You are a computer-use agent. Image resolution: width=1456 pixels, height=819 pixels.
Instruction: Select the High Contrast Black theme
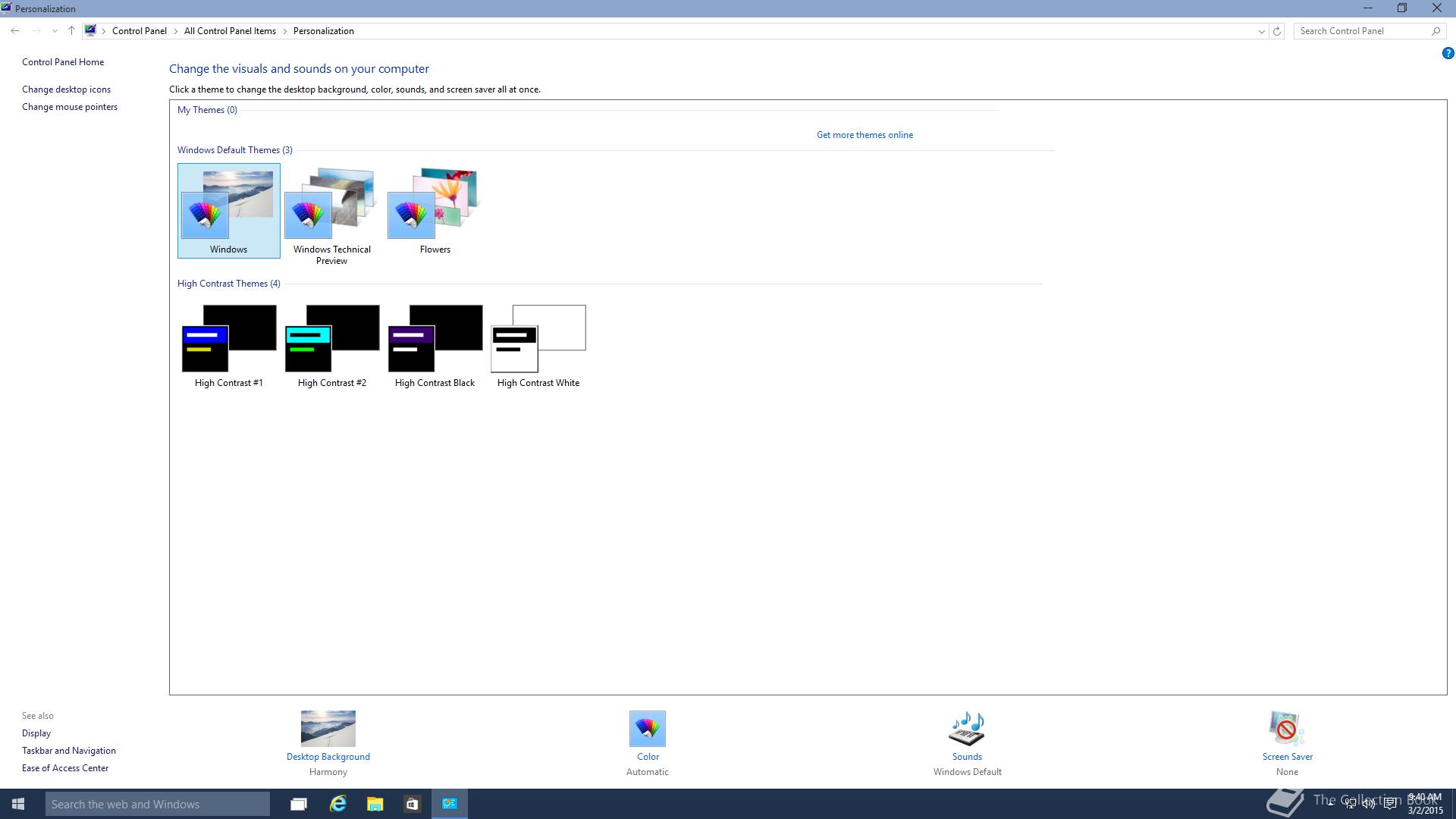[x=435, y=346]
